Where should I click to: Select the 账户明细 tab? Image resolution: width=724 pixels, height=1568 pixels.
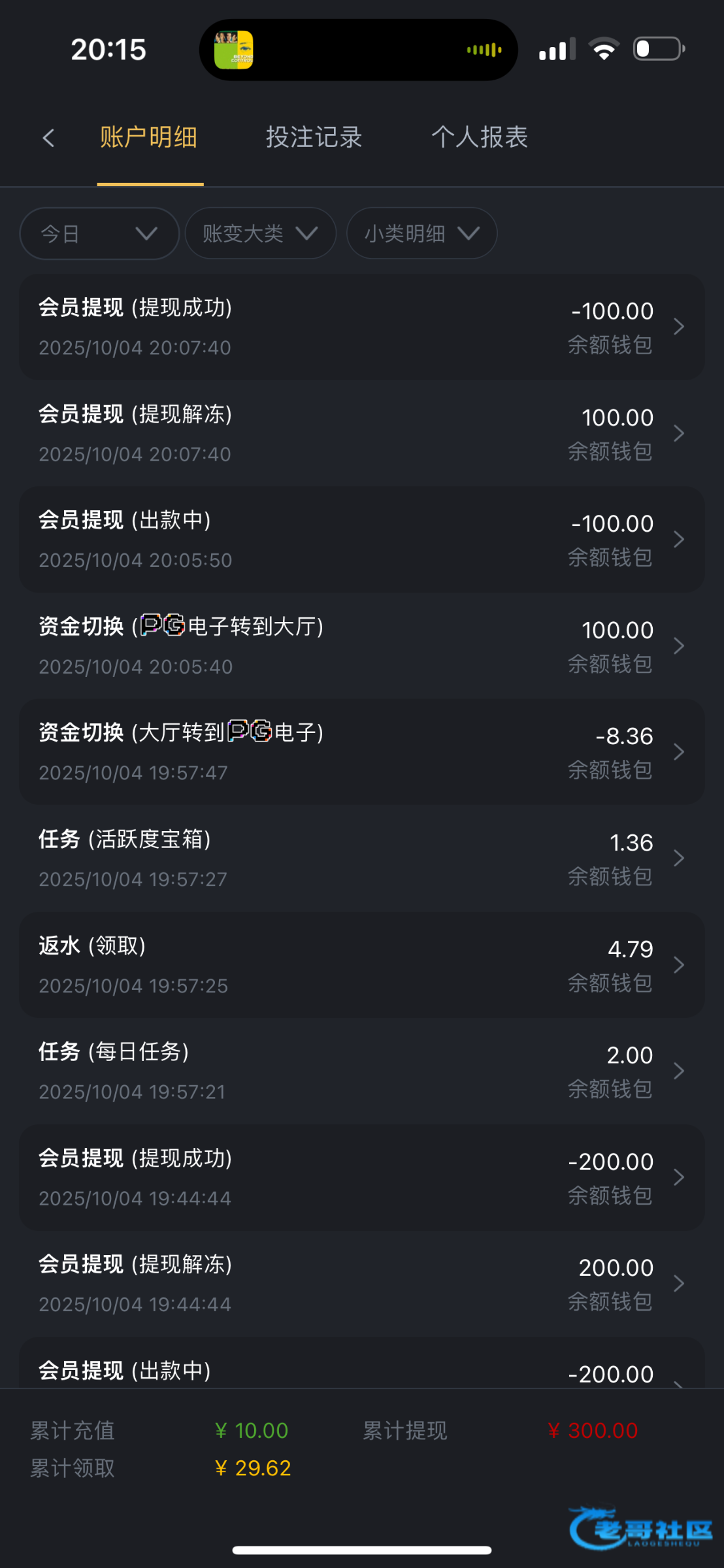(x=149, y=138)
